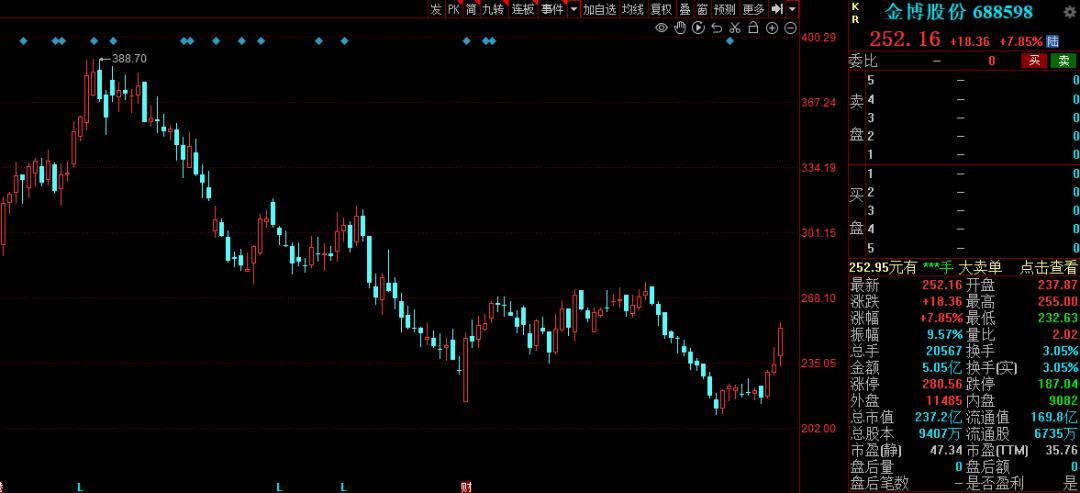Switch to 简 simplified view
This screenshot has height=493, width=1080.
click(470, 9)
